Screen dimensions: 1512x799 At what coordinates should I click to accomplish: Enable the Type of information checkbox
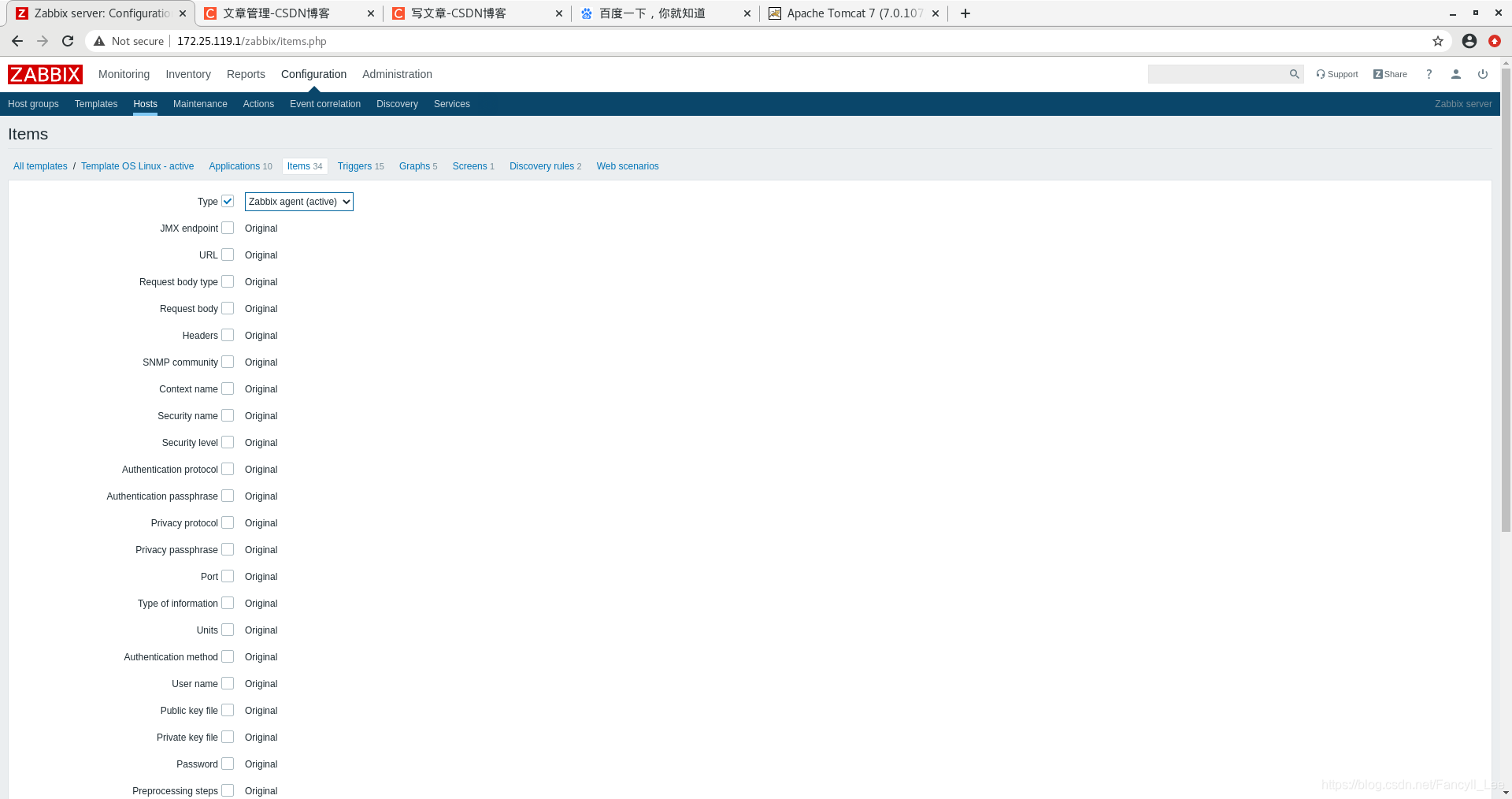[x=228, y=603]
